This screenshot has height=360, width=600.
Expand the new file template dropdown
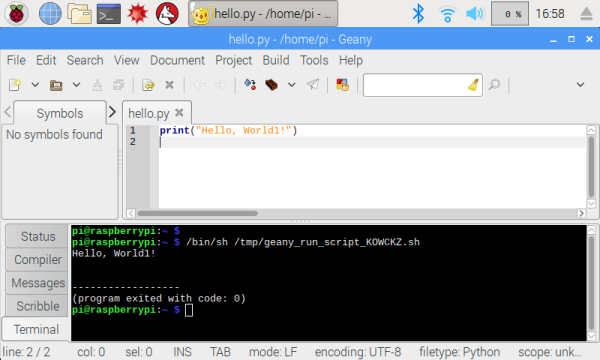pos(35,85)
